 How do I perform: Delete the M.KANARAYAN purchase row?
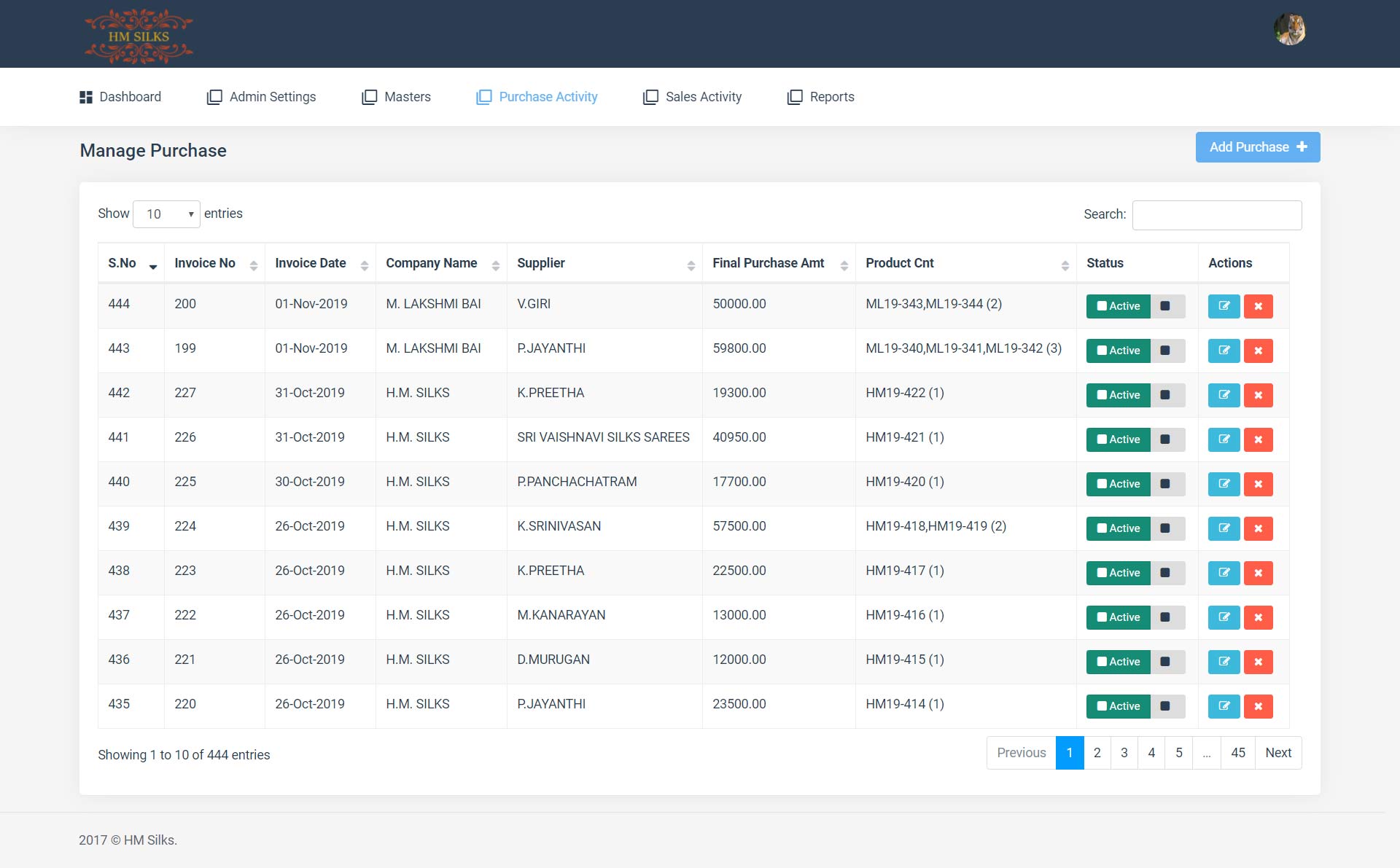1258,617
